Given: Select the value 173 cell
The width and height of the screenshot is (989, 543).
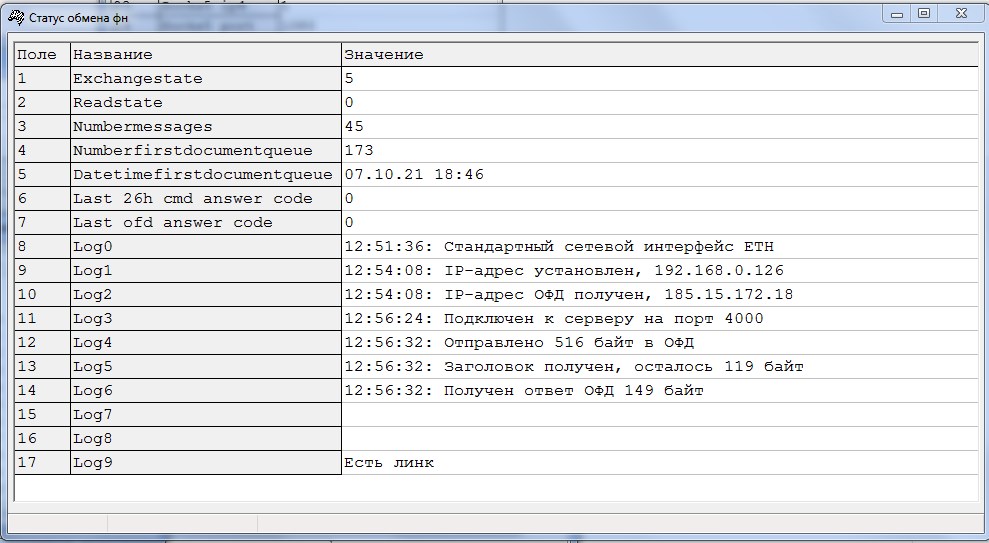Looking at the screenshot, I should [x=660, y=151].
